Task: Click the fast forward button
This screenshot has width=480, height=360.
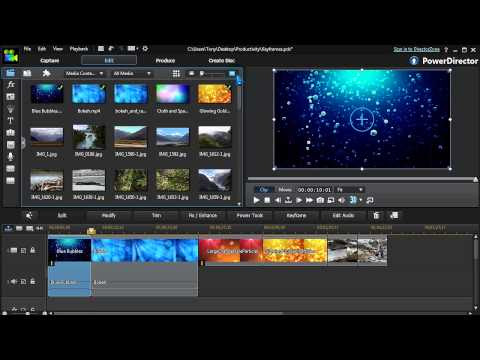Action: 309,200
